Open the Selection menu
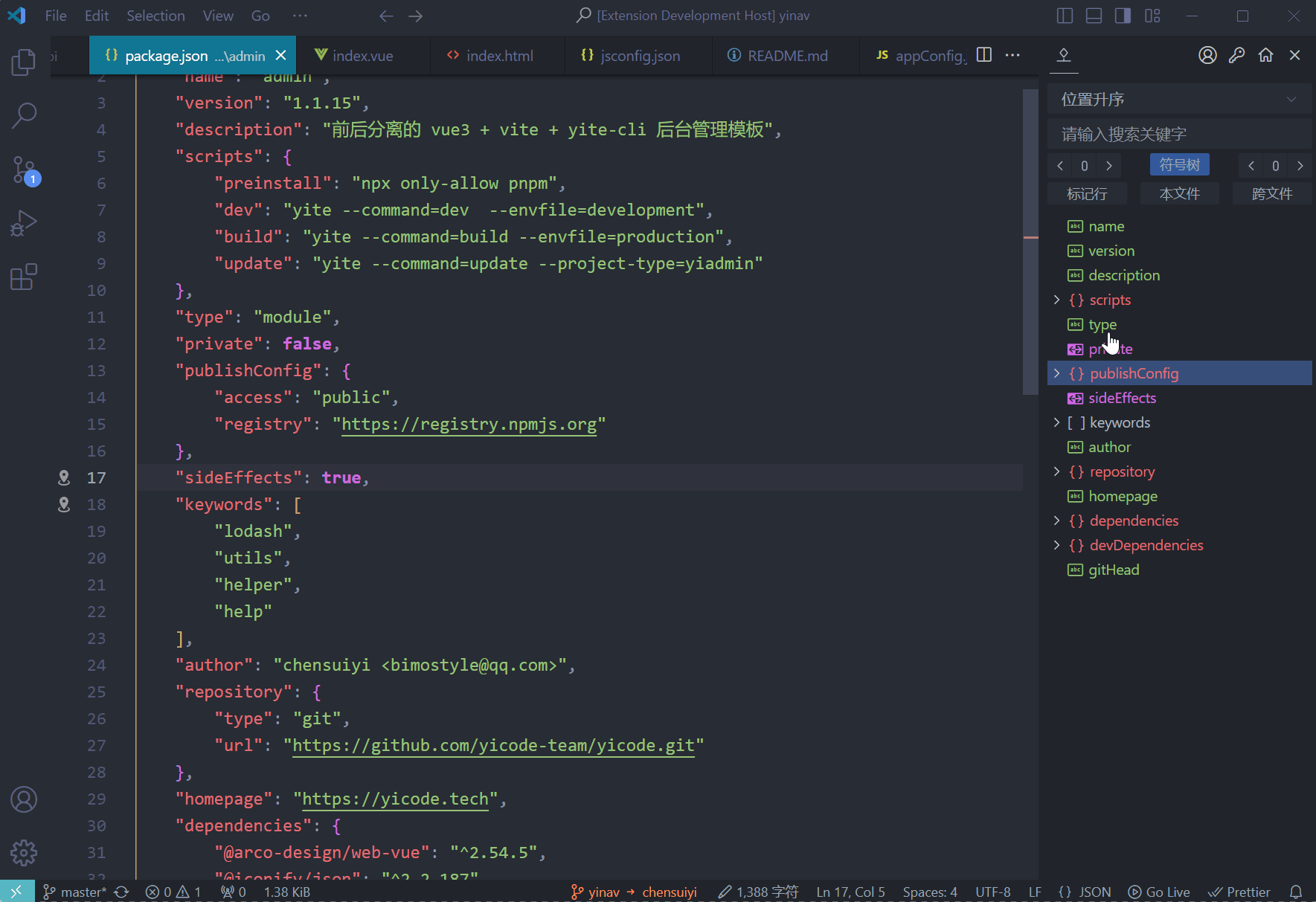This screenshot has height=902, width=1316. click(155, 16)
